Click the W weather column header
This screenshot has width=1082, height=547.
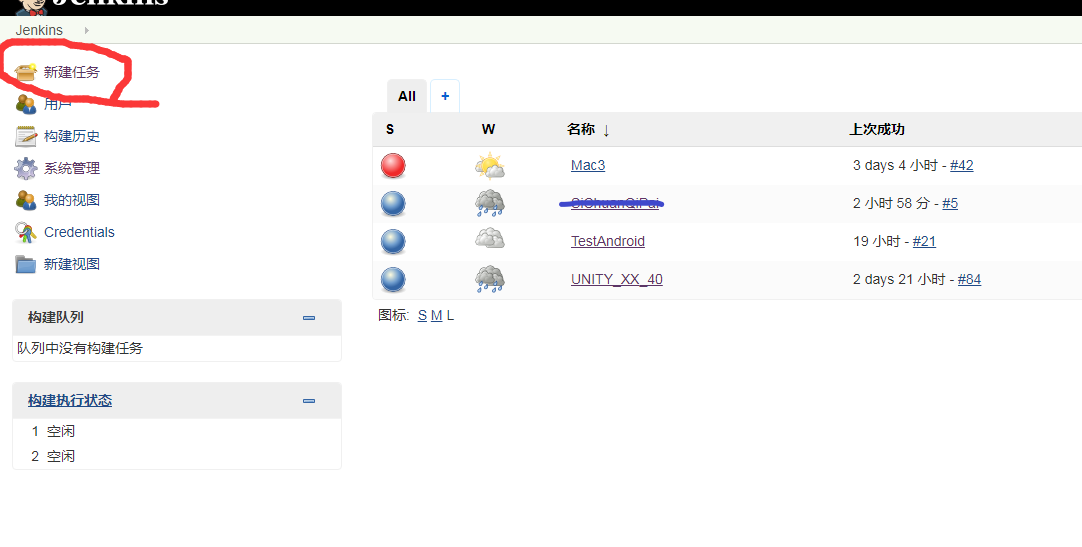pyautogui.click(x=489, y=130)
